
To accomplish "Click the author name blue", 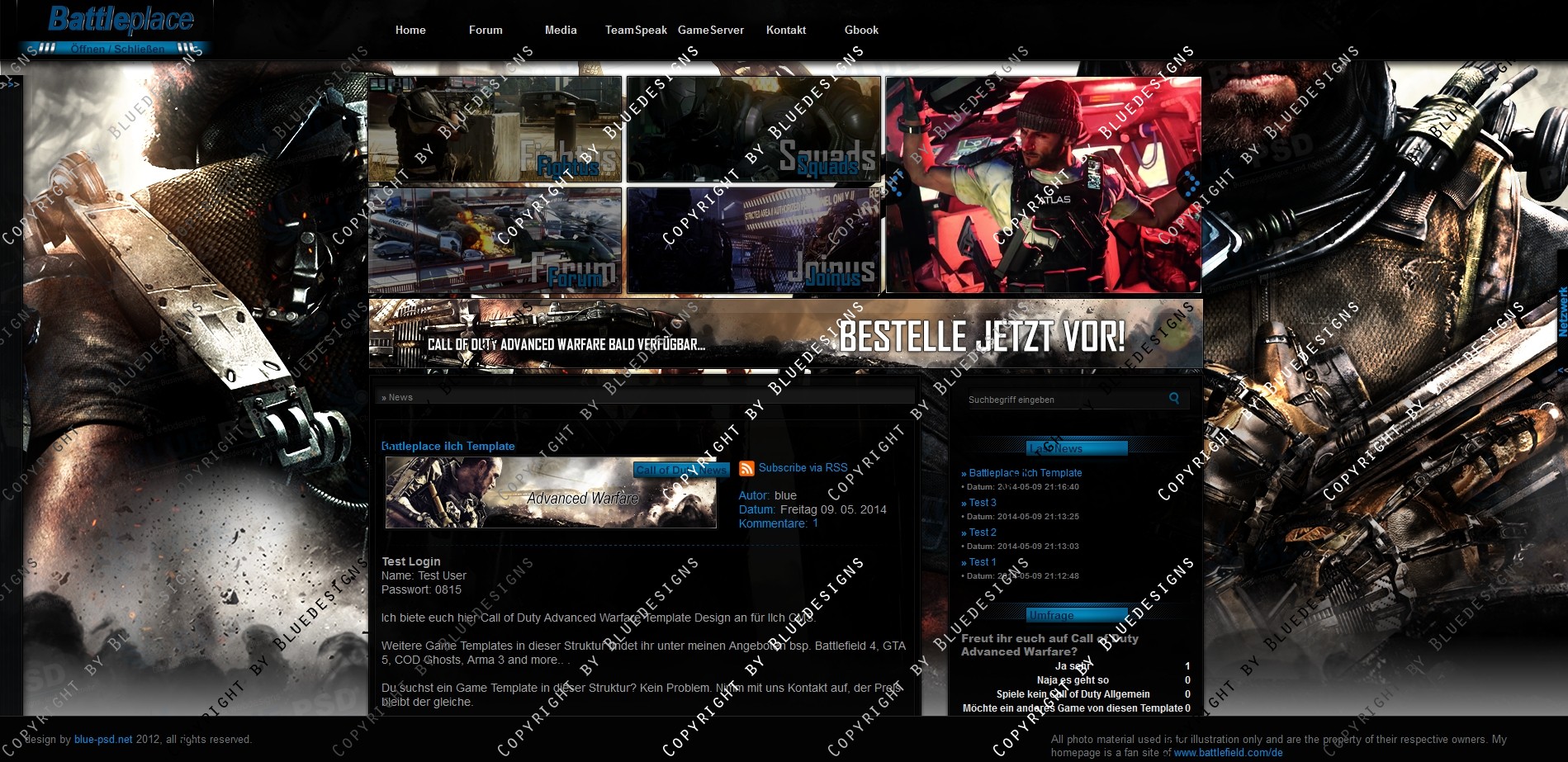I will [785, 495].
